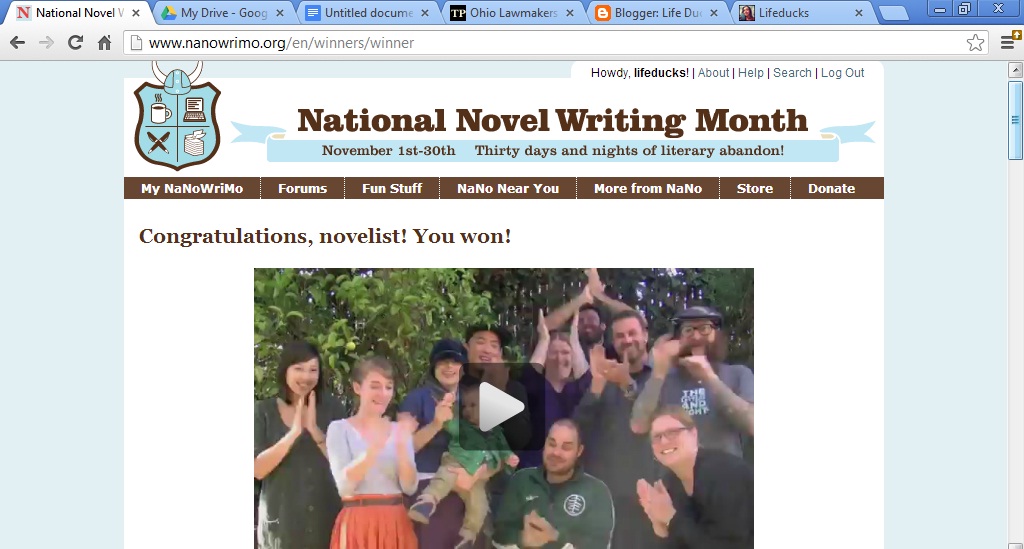
Task: Go to browser home page icon
Action: point(104,43)
